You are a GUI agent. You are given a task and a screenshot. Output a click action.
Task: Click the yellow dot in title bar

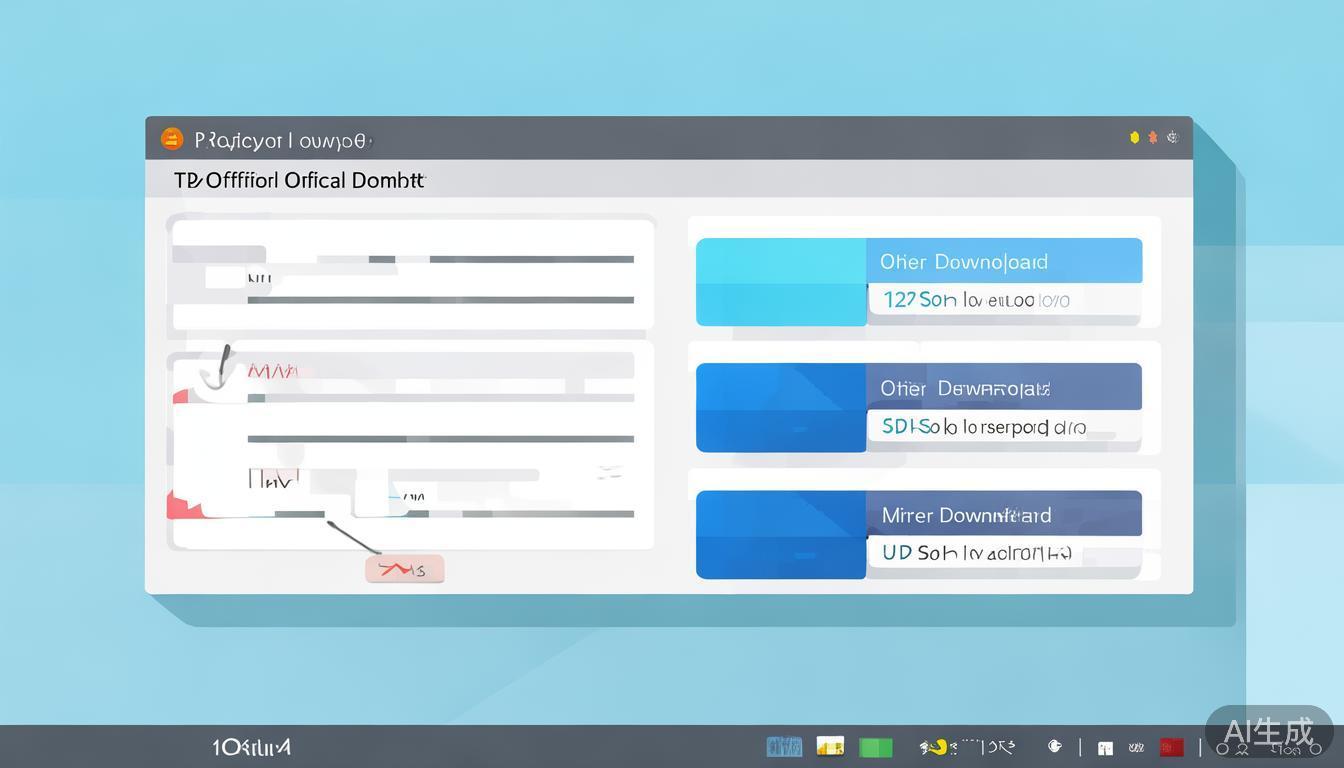point(1134,138)
